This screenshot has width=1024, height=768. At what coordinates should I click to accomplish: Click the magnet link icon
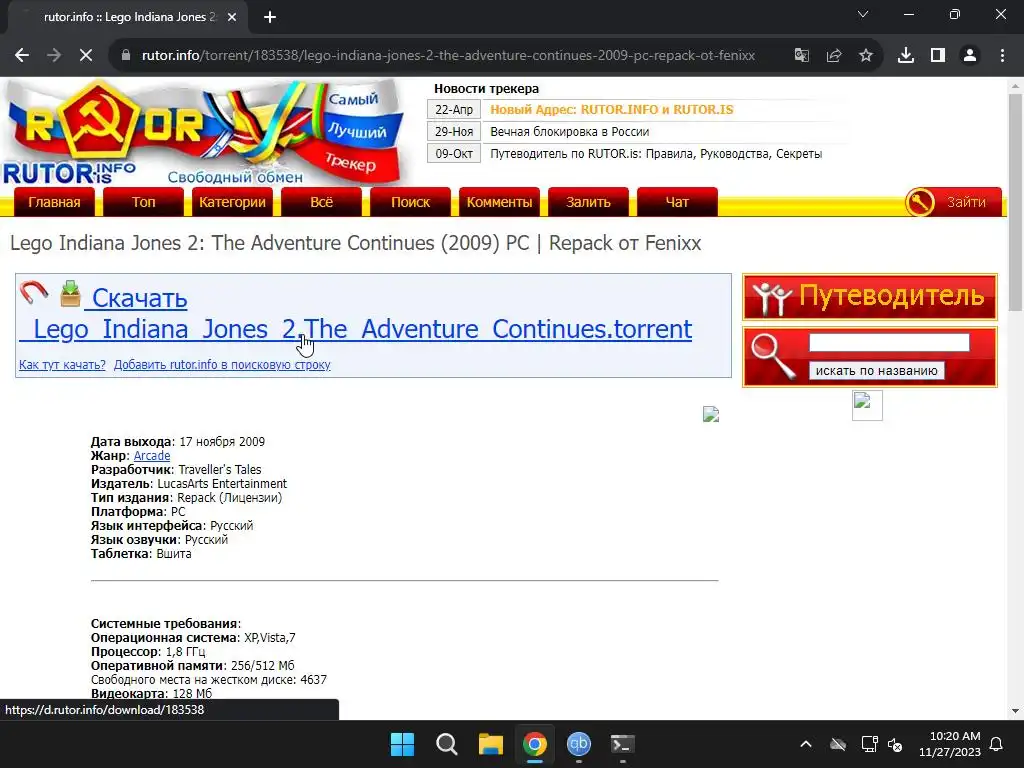pos(33,293)
